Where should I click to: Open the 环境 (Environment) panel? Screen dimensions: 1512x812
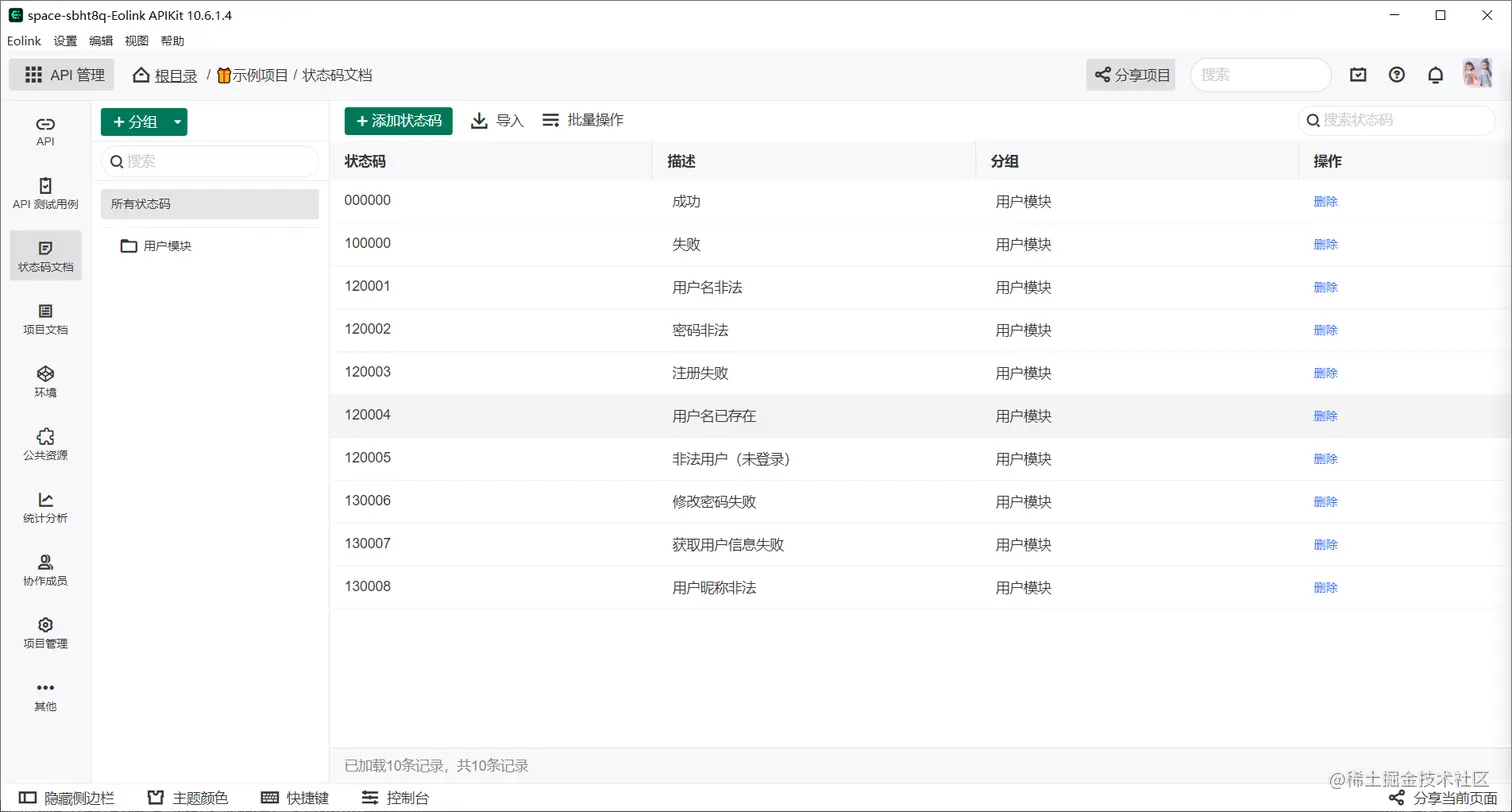click(44, 381)
